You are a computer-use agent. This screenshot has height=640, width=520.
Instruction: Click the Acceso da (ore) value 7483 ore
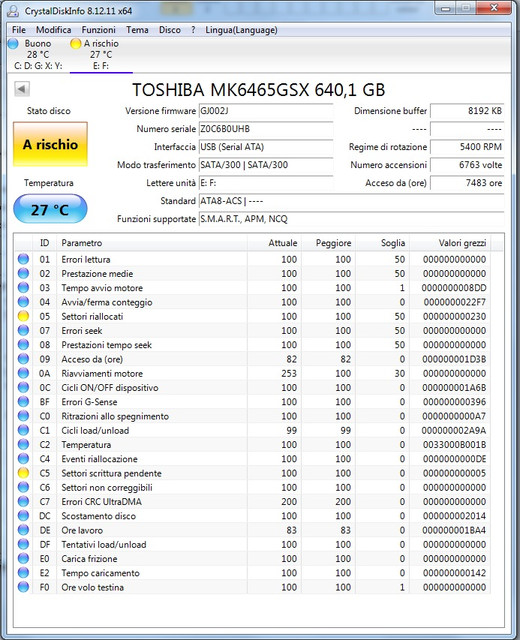click(467, 183)
